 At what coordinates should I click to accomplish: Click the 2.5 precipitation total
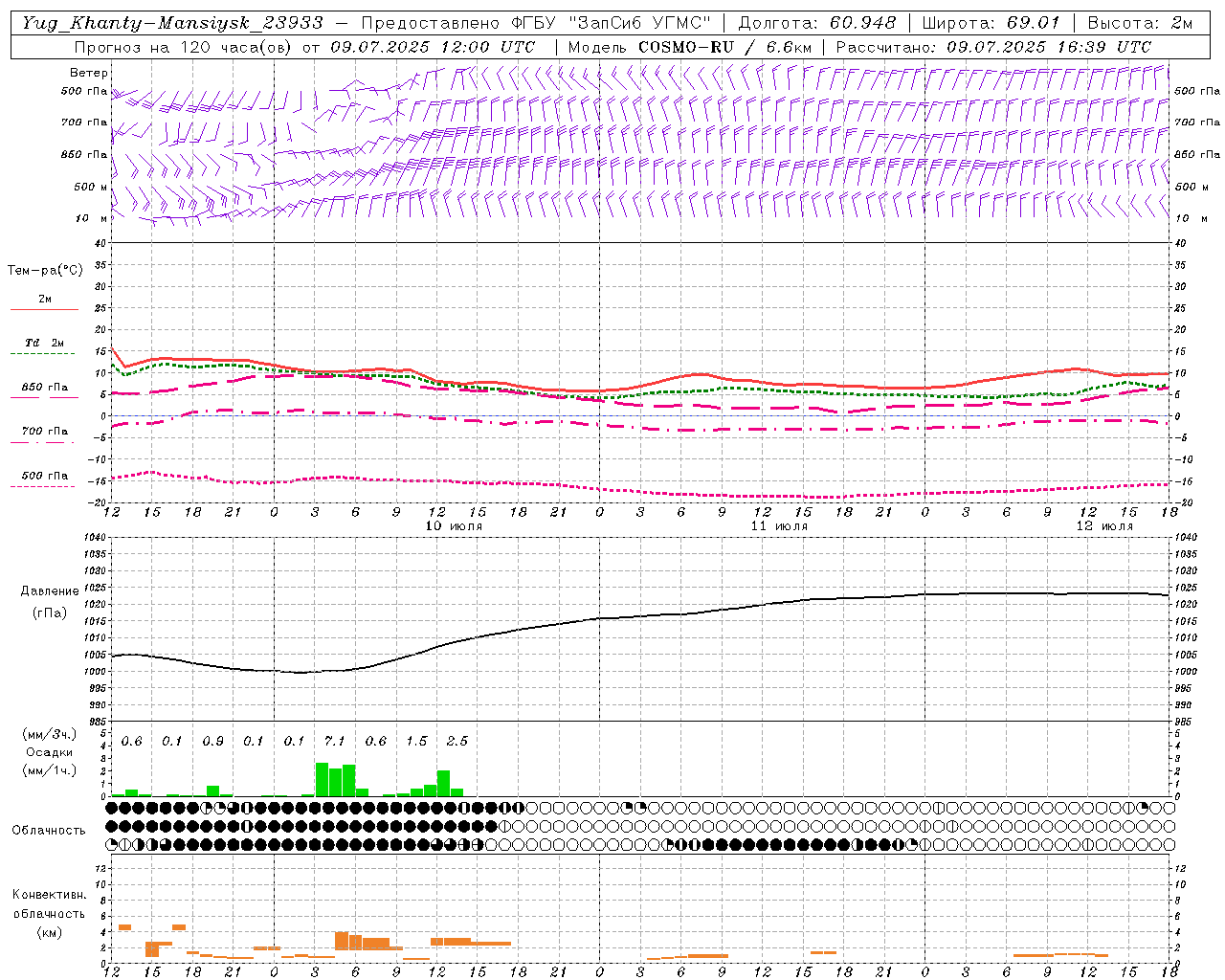pyautogui.click(x=457, y=742)
